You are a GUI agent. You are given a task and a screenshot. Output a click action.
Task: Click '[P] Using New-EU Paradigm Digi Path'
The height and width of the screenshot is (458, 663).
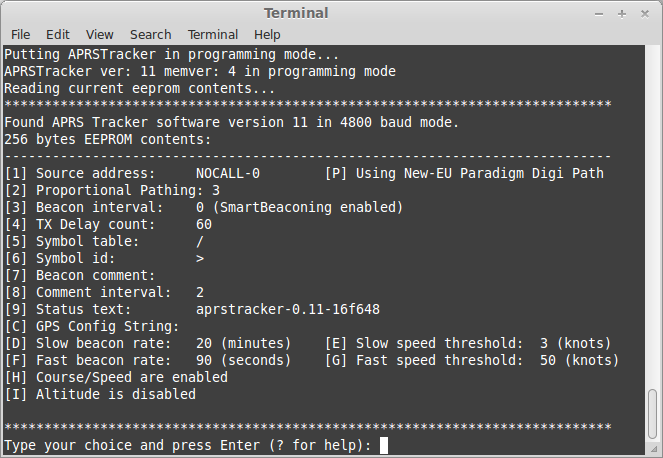click(x=464, y=173)
